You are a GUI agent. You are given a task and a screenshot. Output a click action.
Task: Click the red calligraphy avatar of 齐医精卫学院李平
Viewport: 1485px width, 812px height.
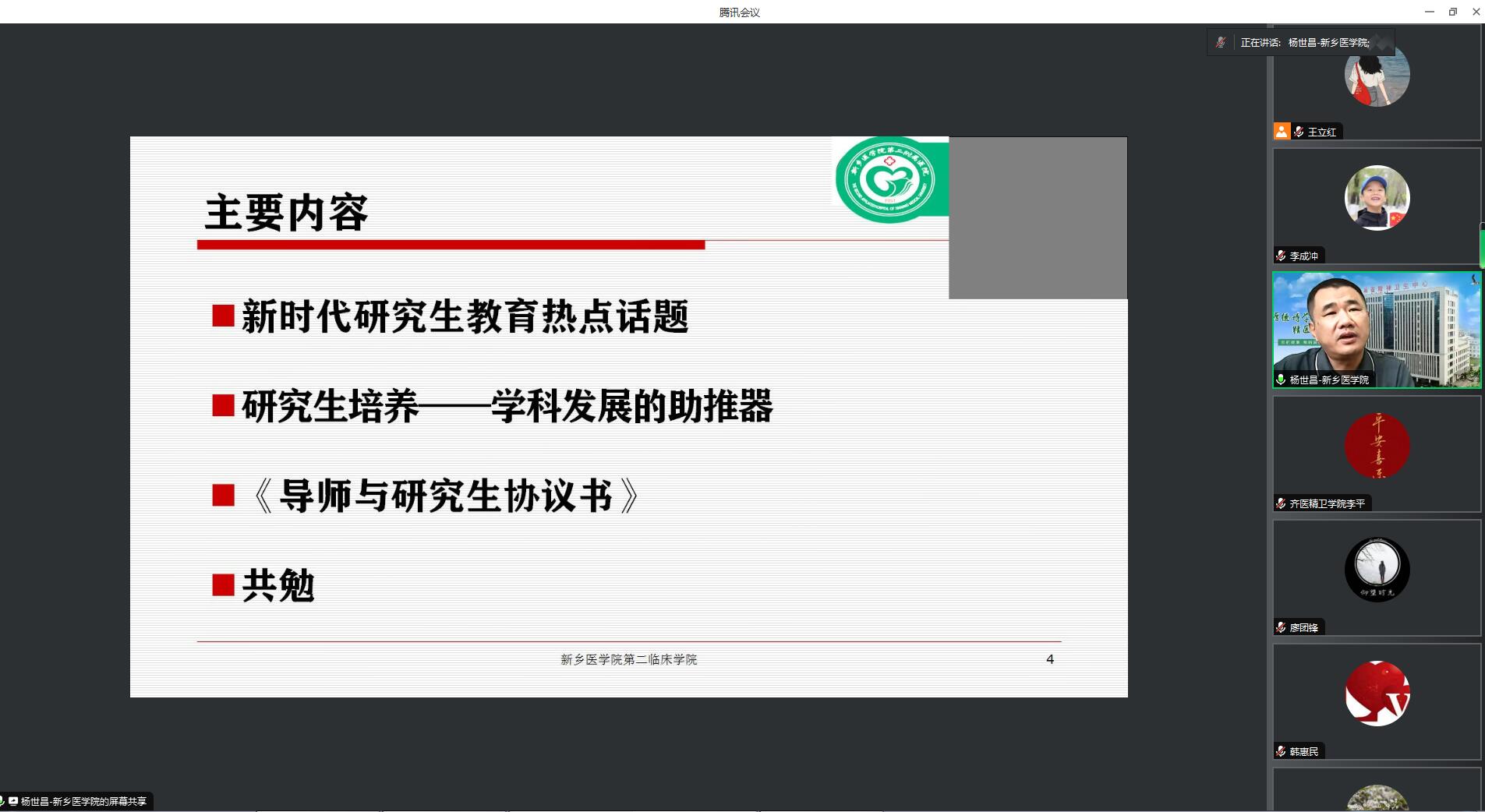click(x=1377, y=446)
